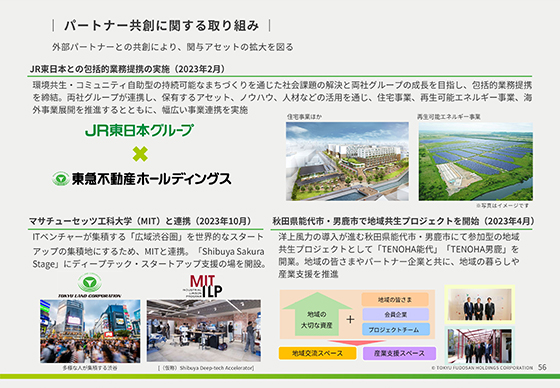Click the 産業支援スペース purple box
Screen dimensions: 560x388
click(x=399, y=353)
